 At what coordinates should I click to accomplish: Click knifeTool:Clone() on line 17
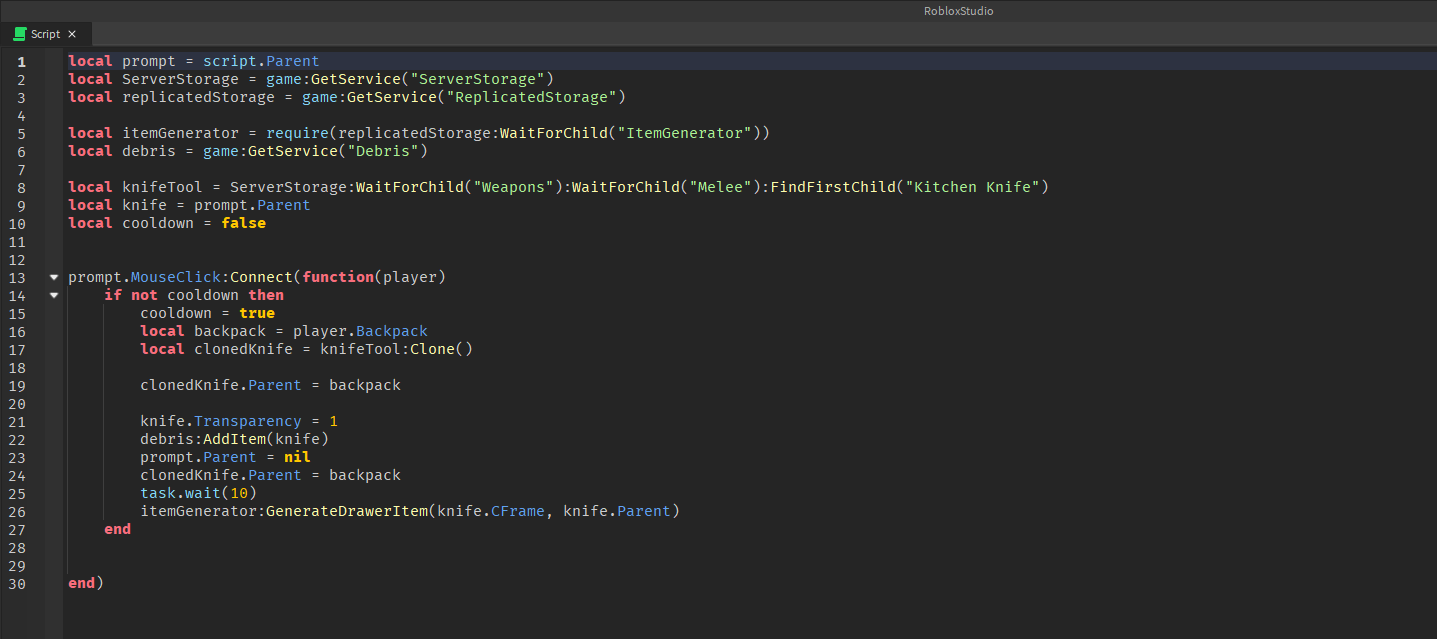tap(396, 349)
